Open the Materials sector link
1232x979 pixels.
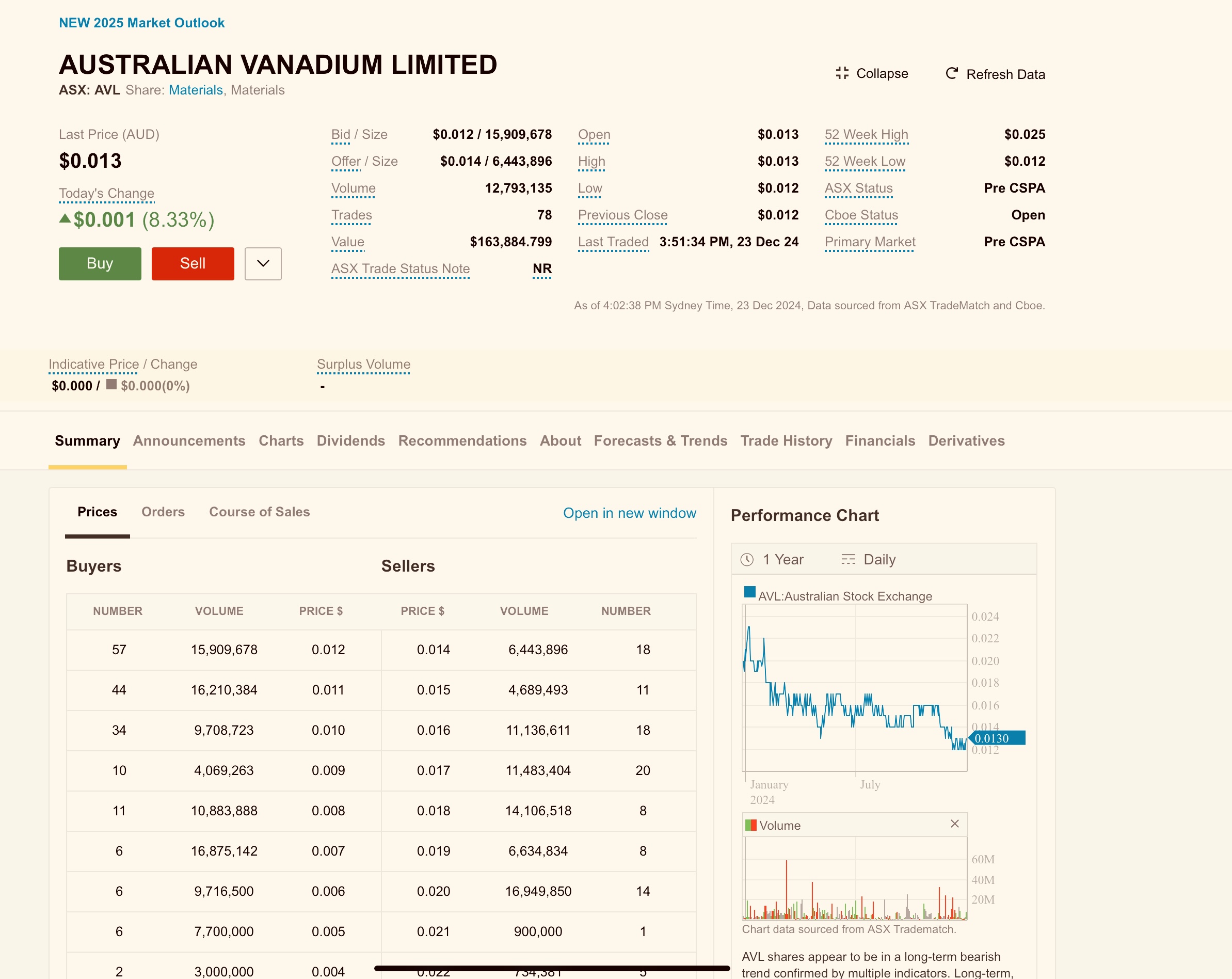click(x=196, y=90)
